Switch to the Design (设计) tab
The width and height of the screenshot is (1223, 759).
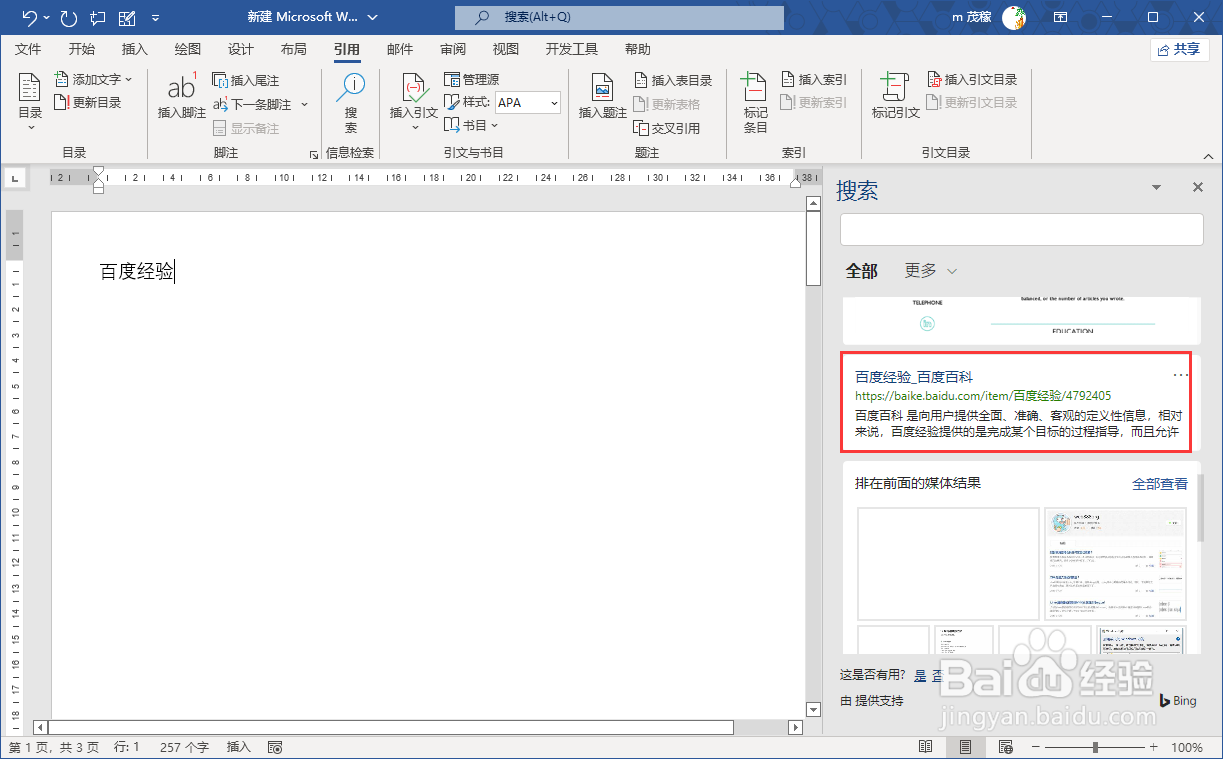241,49
